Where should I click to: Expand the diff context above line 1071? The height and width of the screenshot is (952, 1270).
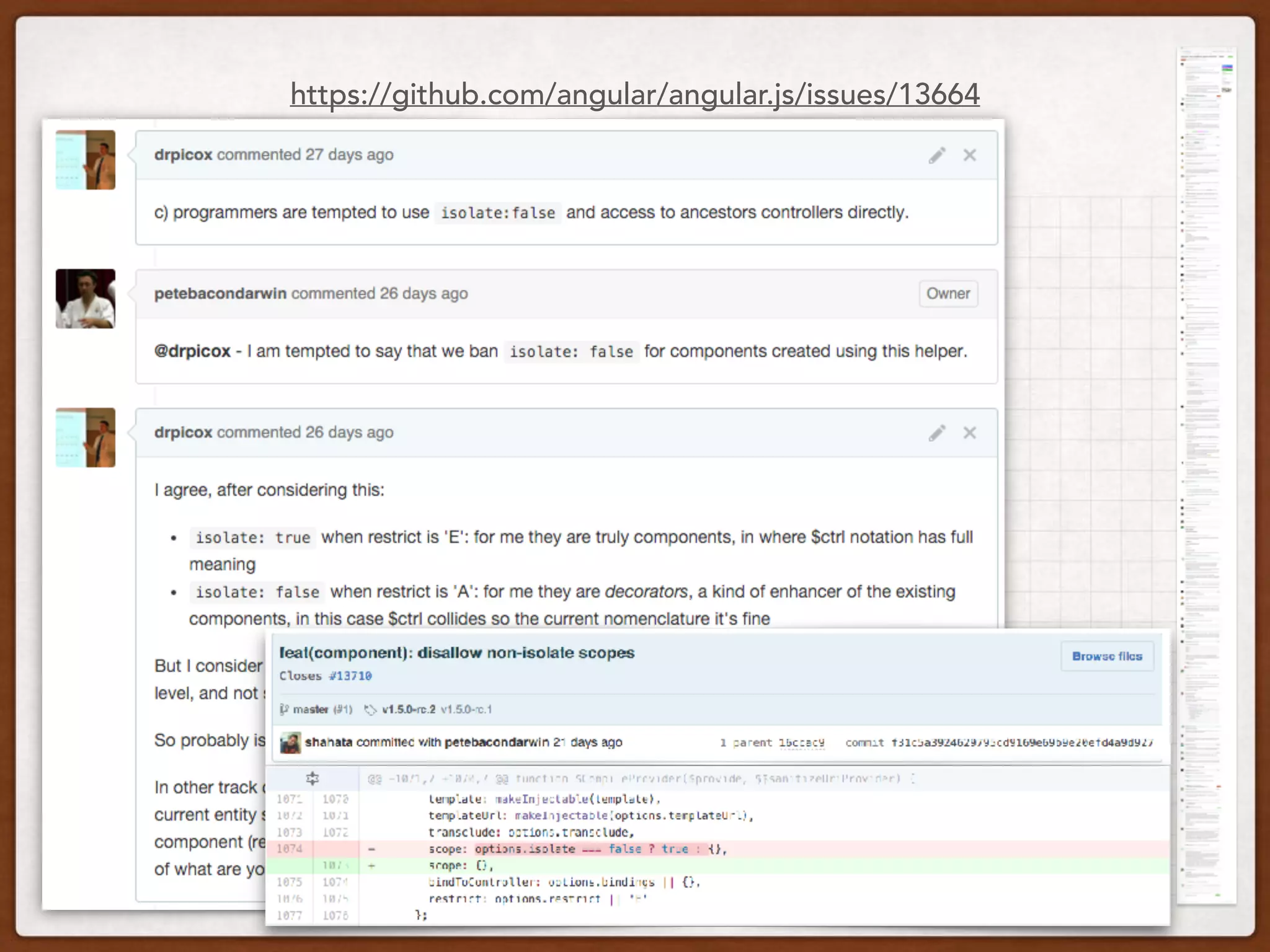(313, 778)
